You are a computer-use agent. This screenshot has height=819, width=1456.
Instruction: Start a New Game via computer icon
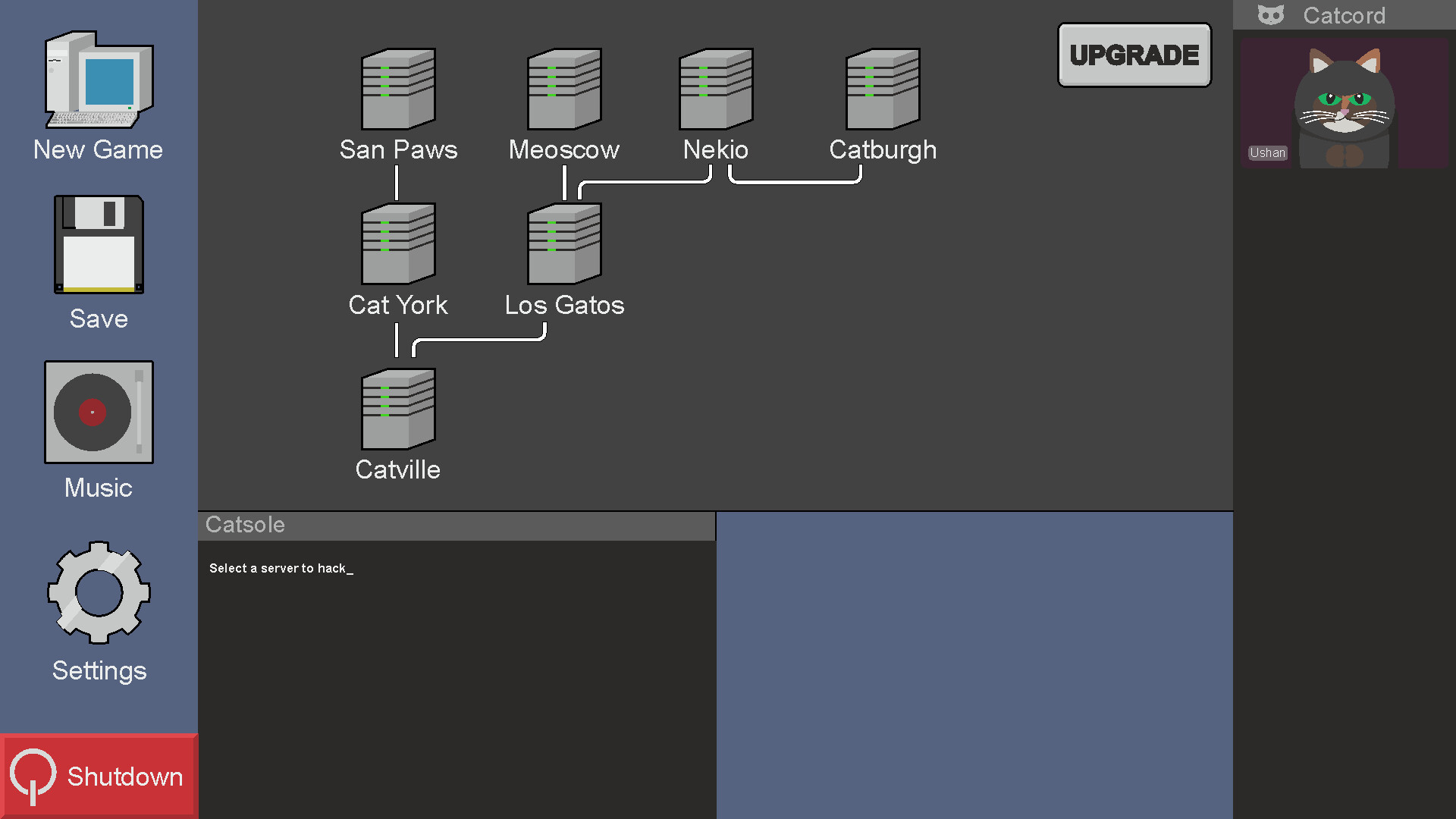pos(99,80)
